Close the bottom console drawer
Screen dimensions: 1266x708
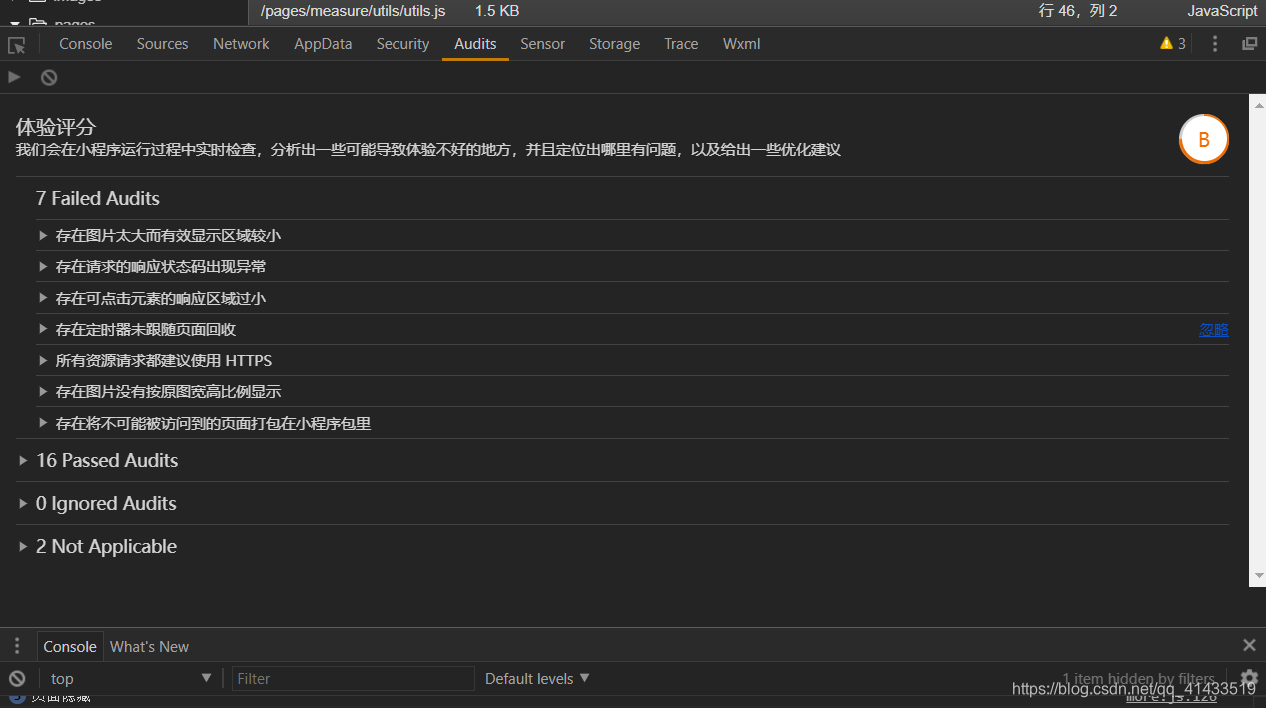[x=1249, y=645]
